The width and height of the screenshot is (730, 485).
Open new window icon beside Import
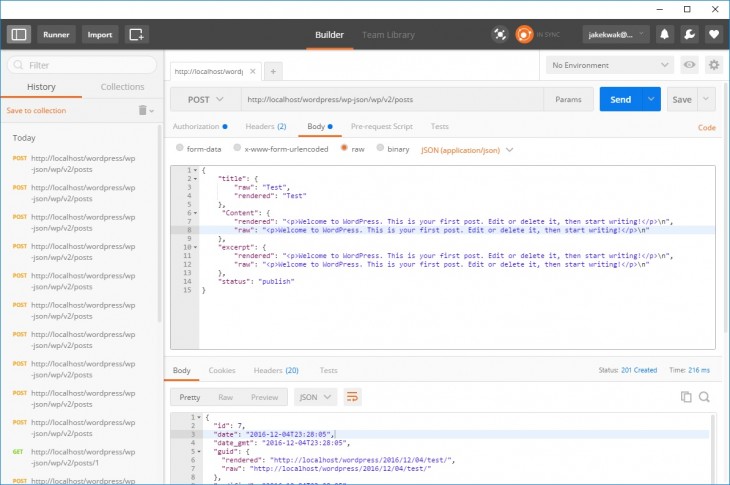137,34
